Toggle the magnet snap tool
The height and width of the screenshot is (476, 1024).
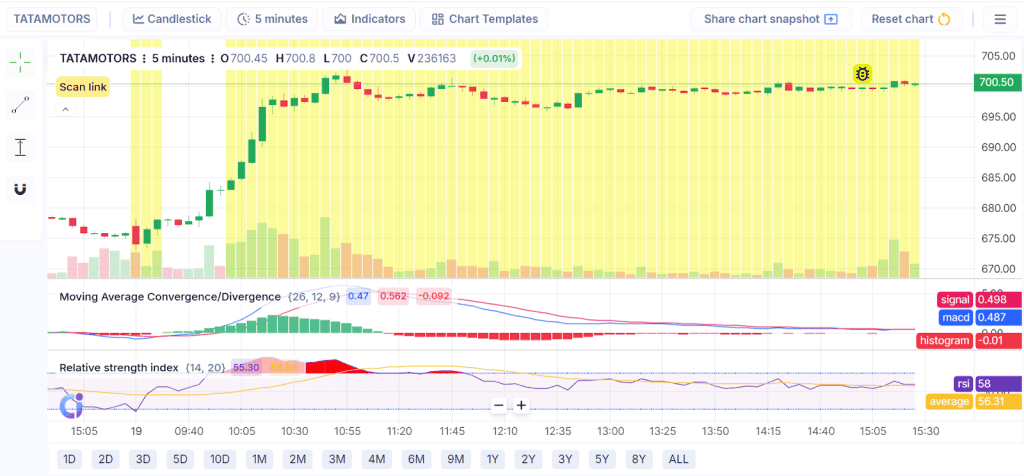(x=20, y=189)
